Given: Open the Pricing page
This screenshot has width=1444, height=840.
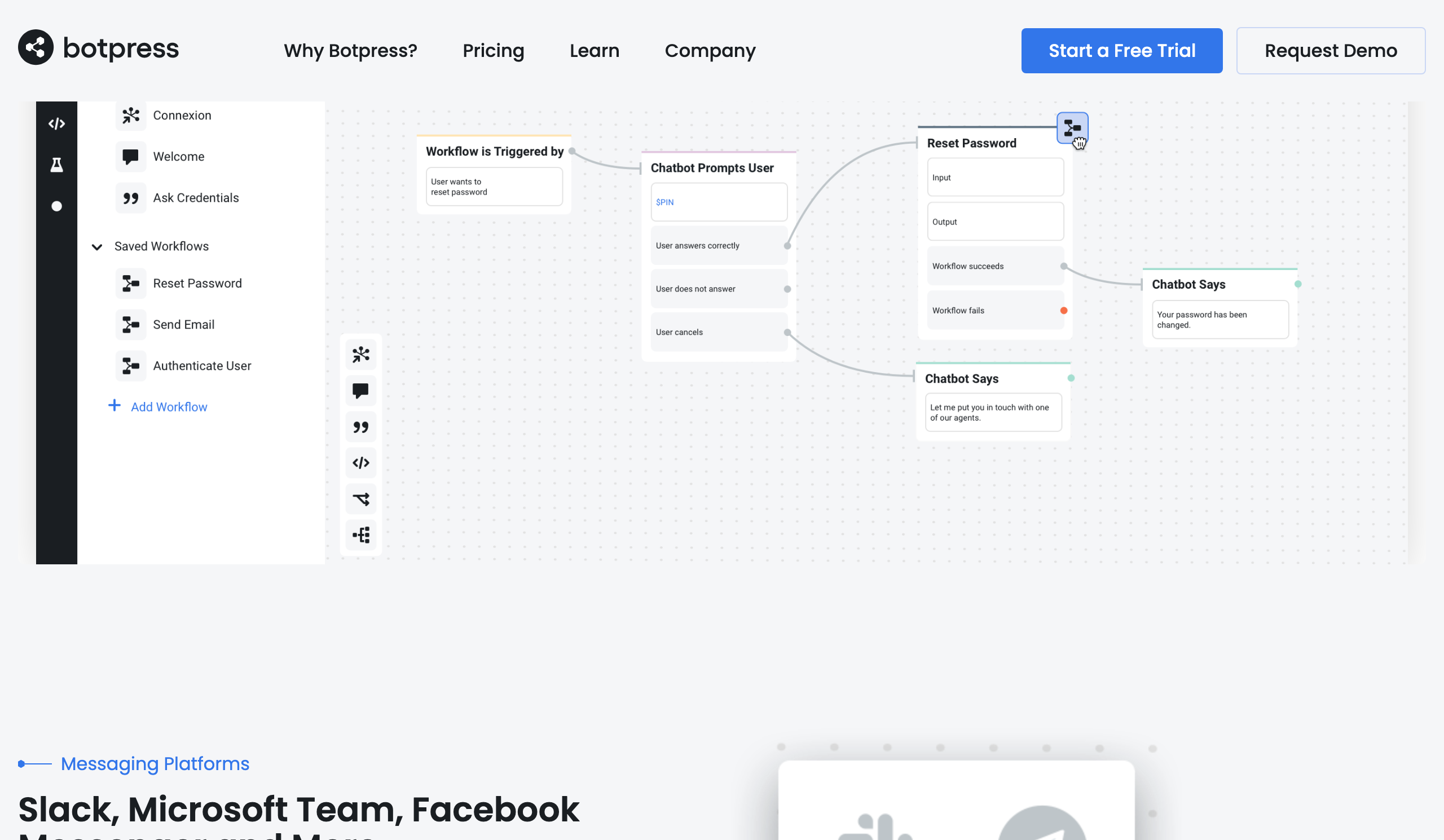Looking at the screenshot, I should (493, 50).
